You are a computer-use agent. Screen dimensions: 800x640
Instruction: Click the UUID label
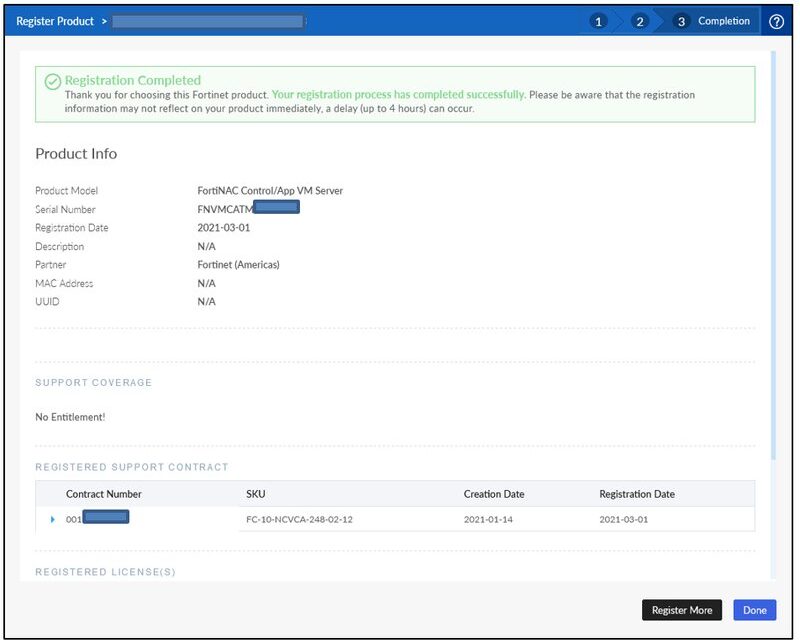[x=47, y=302]
